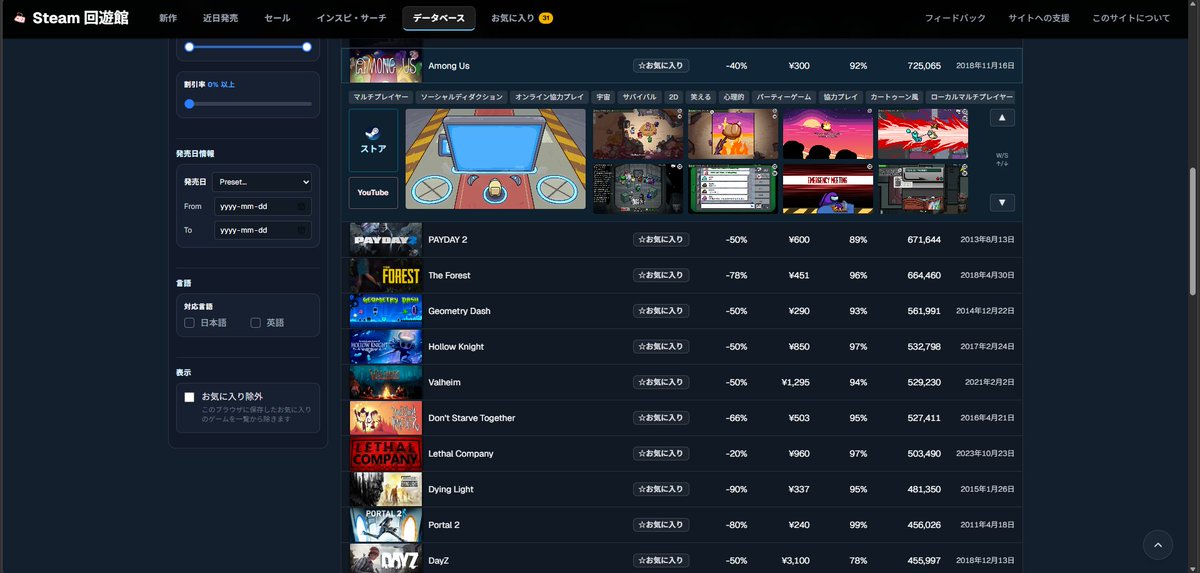Go to the インスピ・サーチ tab

(351, 18)
